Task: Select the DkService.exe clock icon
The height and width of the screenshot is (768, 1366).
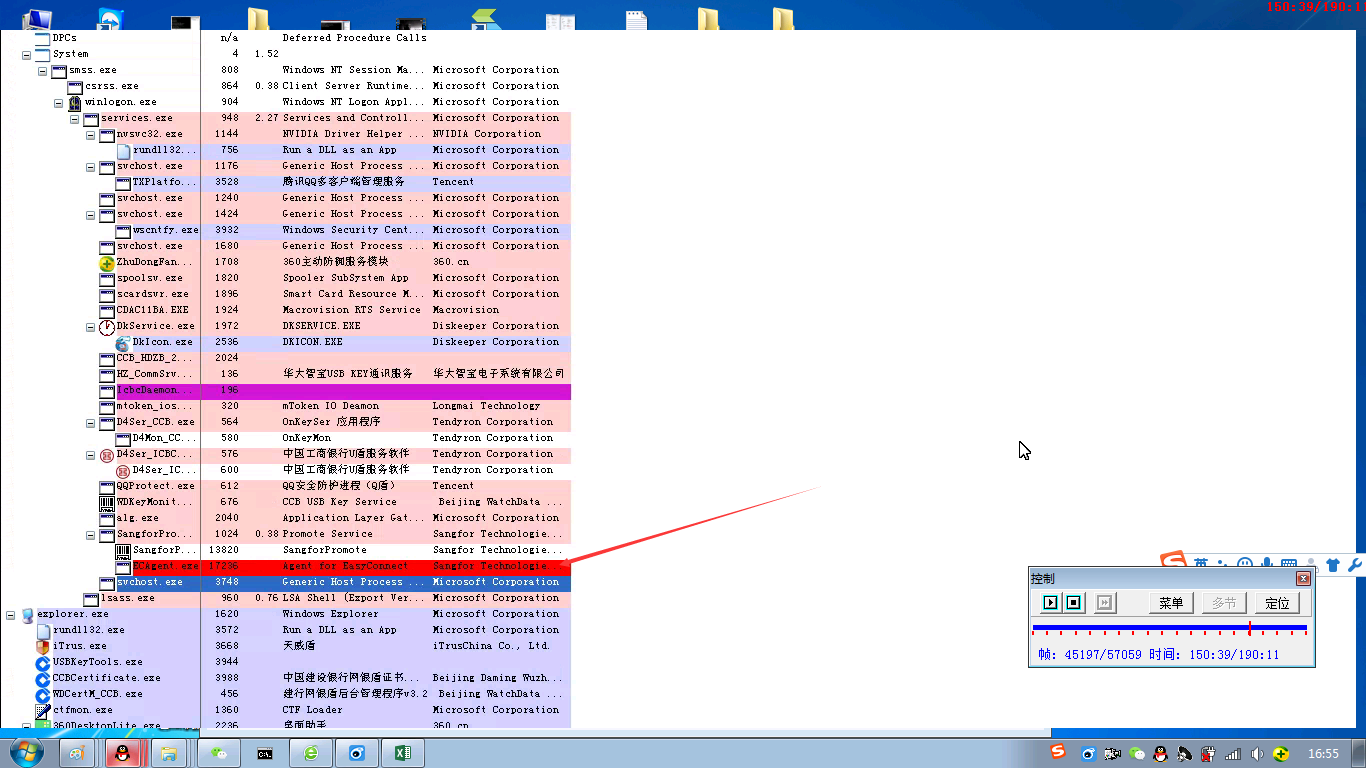Action: click(x=107, y=326)
